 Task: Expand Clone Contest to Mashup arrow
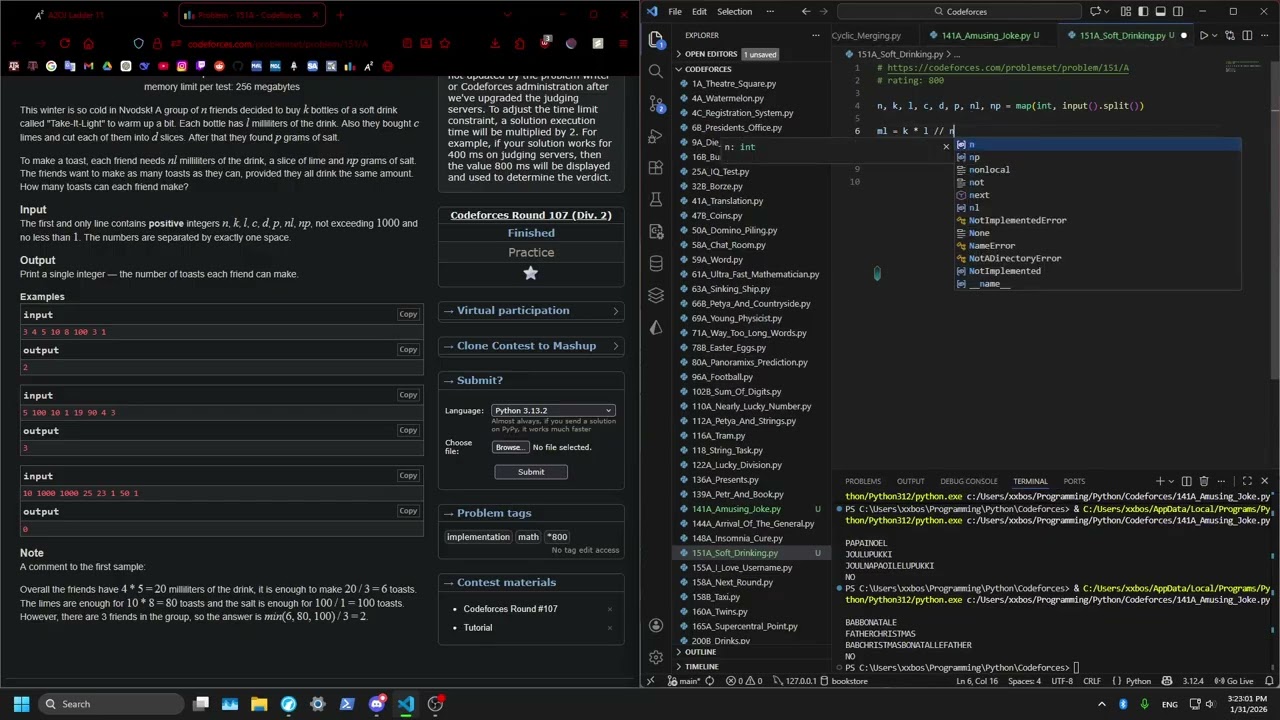pyautogui.click(x=615, y=346)
